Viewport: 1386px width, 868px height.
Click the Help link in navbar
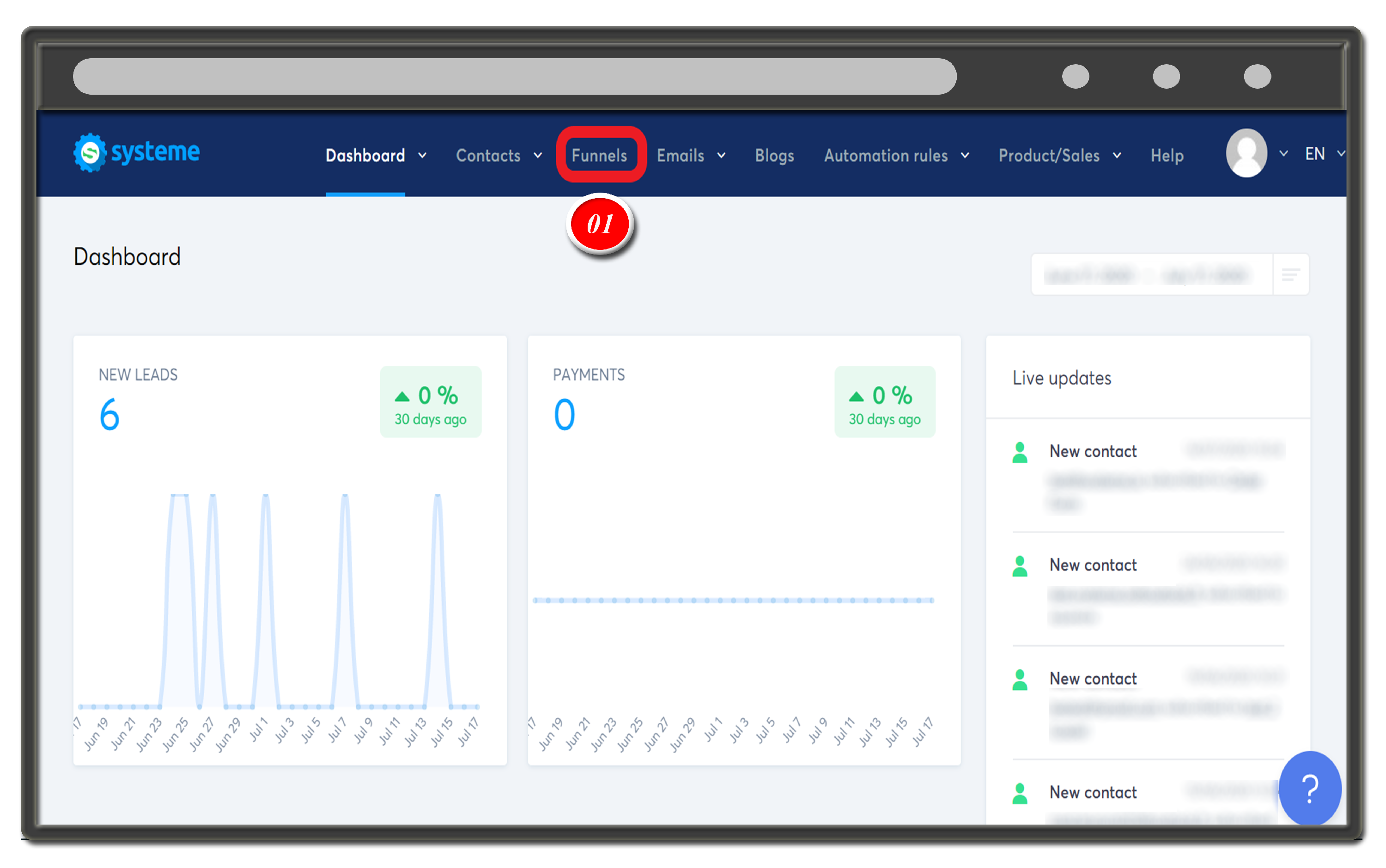coord(1167,156)
